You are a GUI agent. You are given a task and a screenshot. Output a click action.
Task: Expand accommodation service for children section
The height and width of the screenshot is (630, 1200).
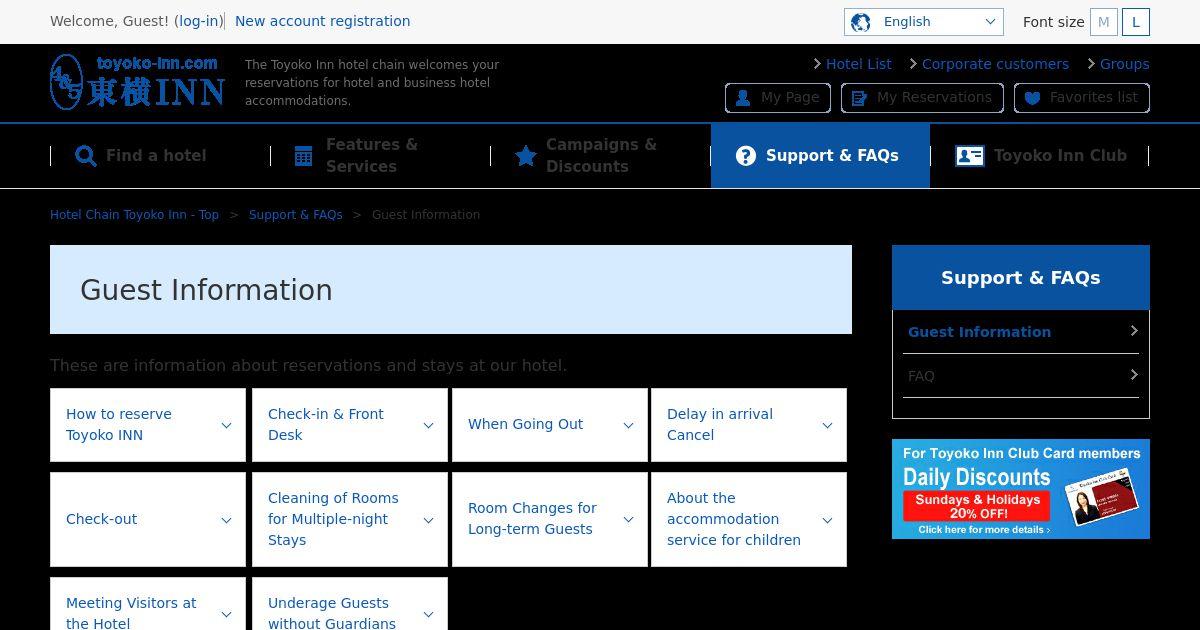point(749,520)
